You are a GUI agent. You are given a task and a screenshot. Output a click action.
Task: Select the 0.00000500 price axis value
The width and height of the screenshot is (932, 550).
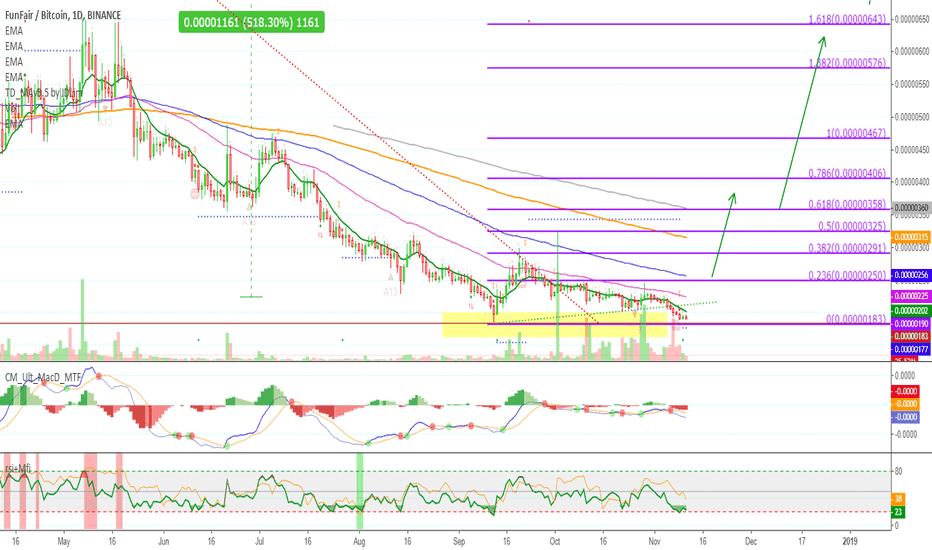coord(912,117)
